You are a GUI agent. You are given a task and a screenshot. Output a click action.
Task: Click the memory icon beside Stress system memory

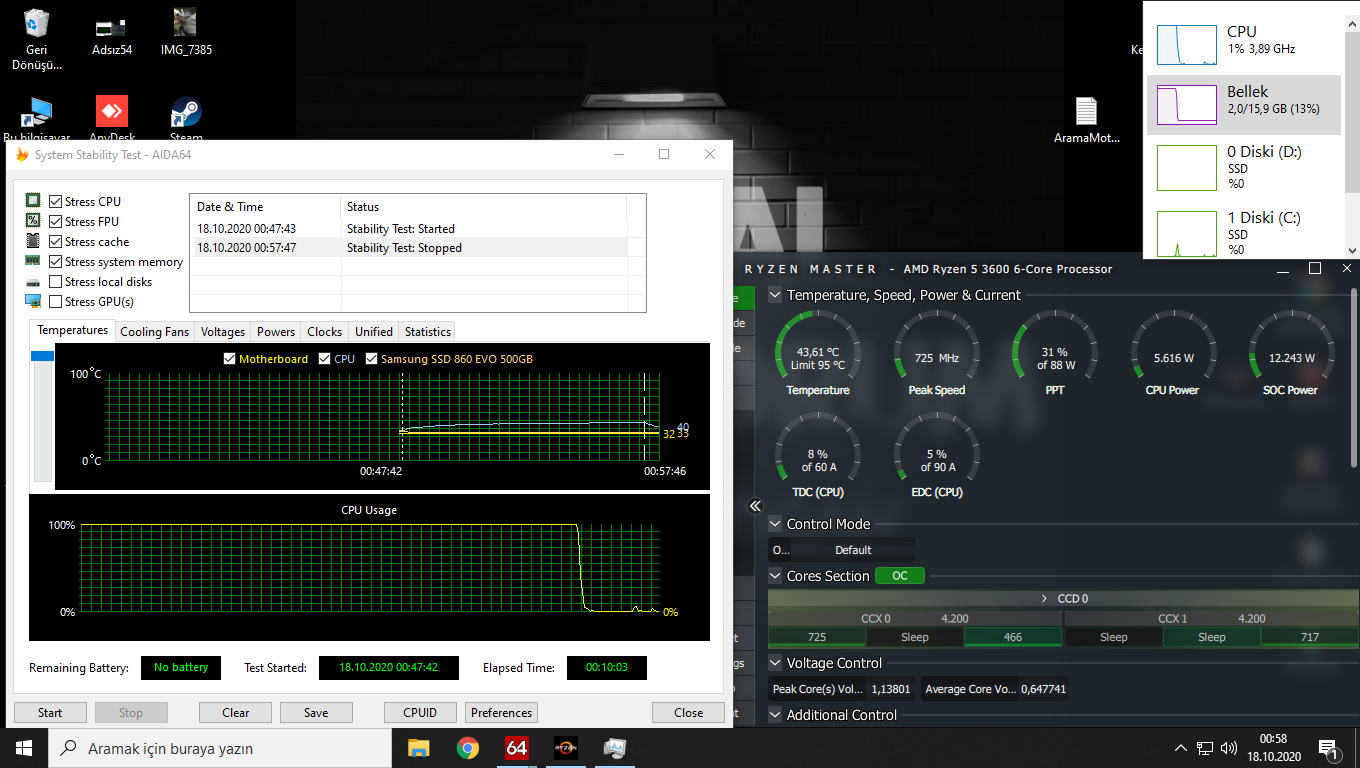(x=33, y=261)
